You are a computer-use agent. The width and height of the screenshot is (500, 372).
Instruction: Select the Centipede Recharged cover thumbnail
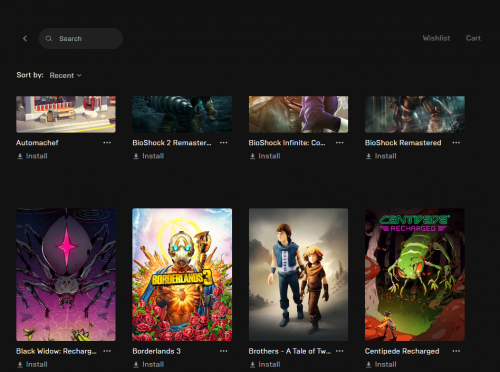415,275
